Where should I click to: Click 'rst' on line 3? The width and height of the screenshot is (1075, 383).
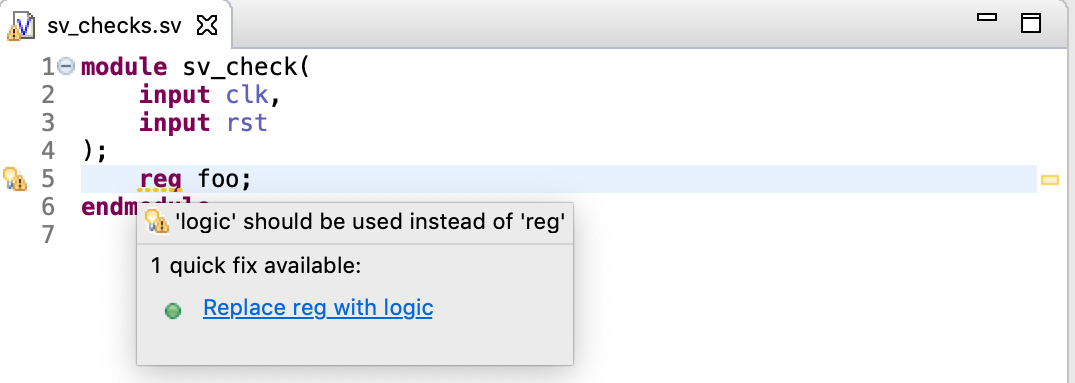point(247,123)
